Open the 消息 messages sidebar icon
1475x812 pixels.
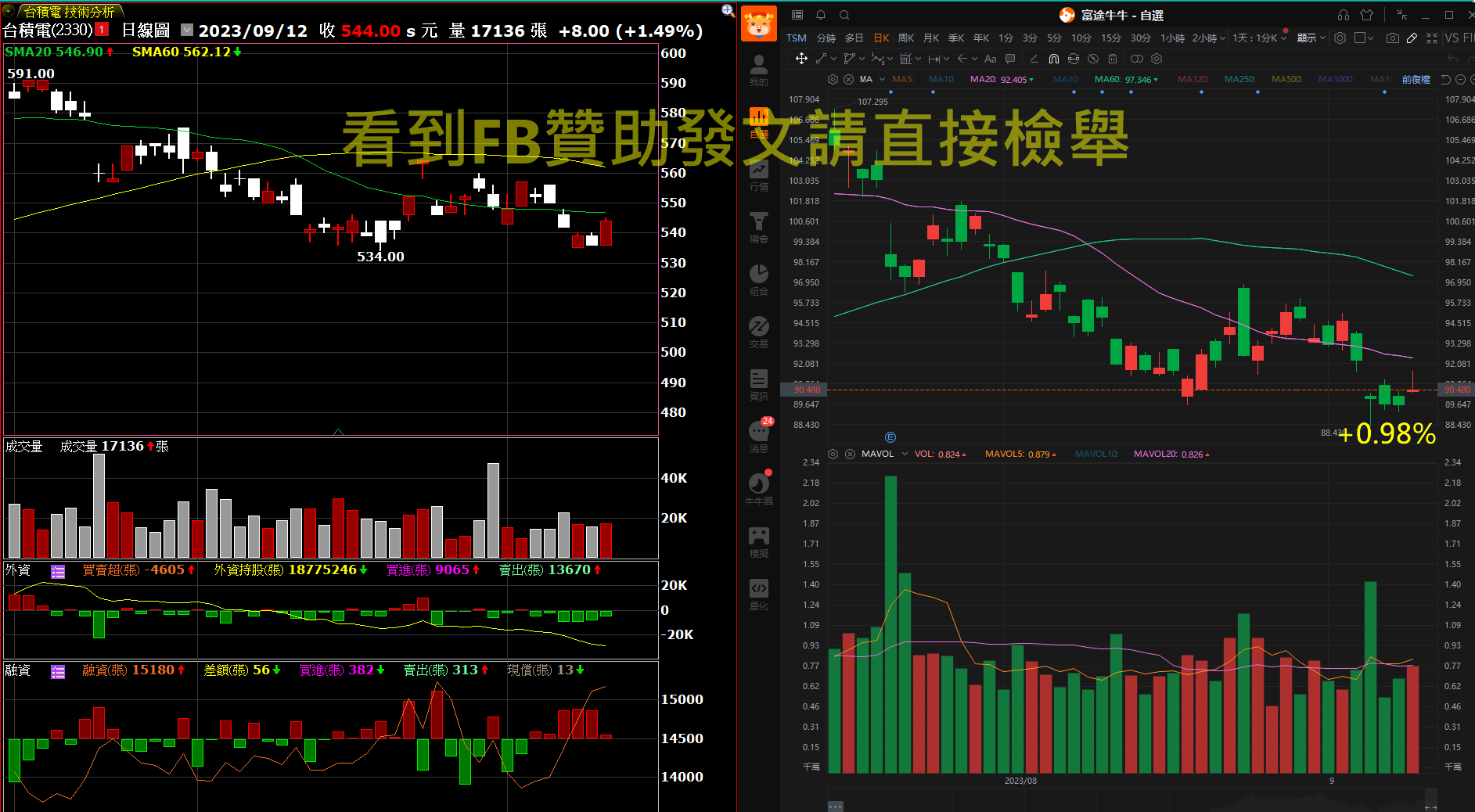[x=758, y=436]
